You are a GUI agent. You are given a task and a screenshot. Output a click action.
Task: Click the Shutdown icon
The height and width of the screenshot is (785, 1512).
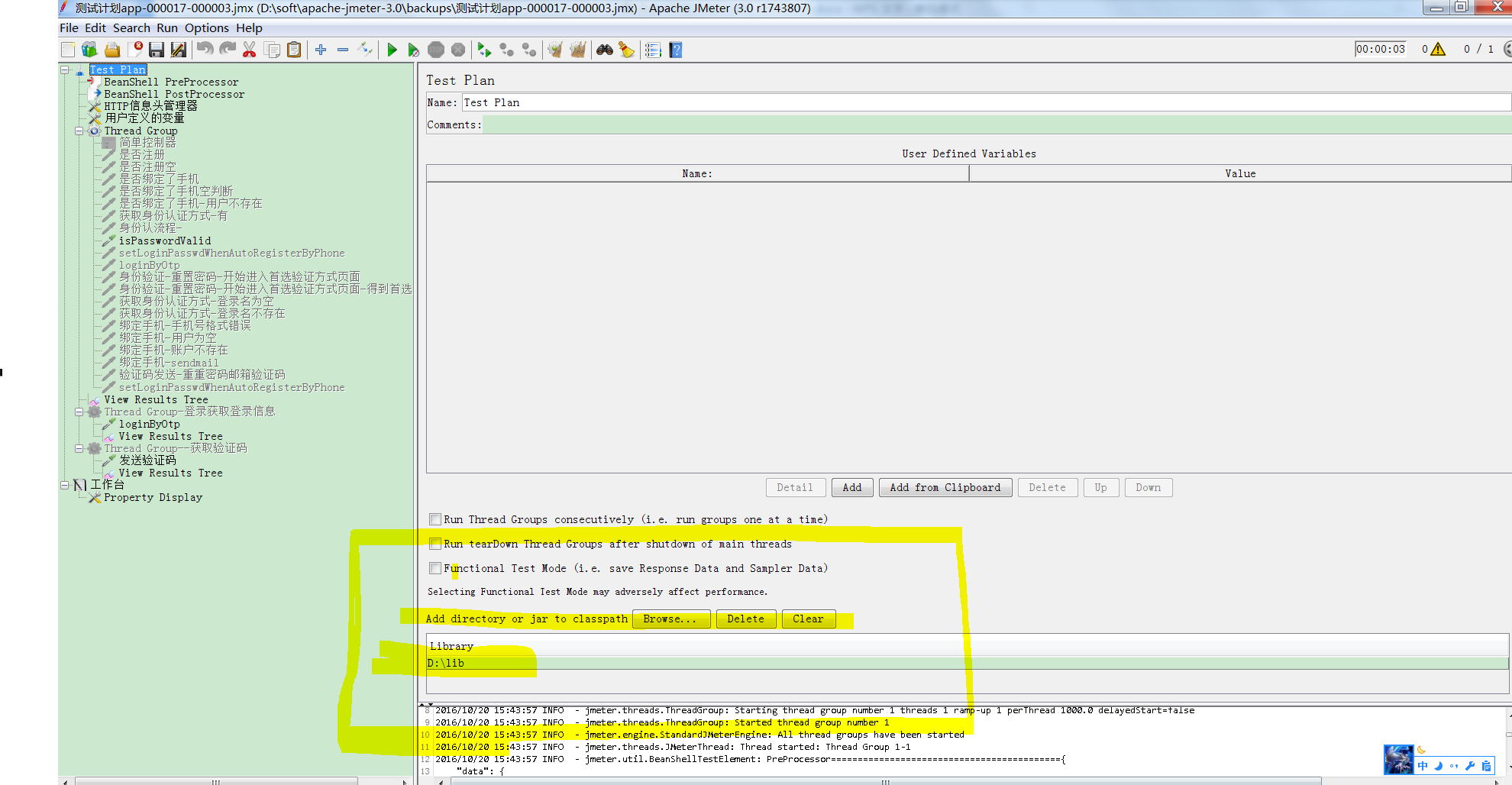coord(458,50)
